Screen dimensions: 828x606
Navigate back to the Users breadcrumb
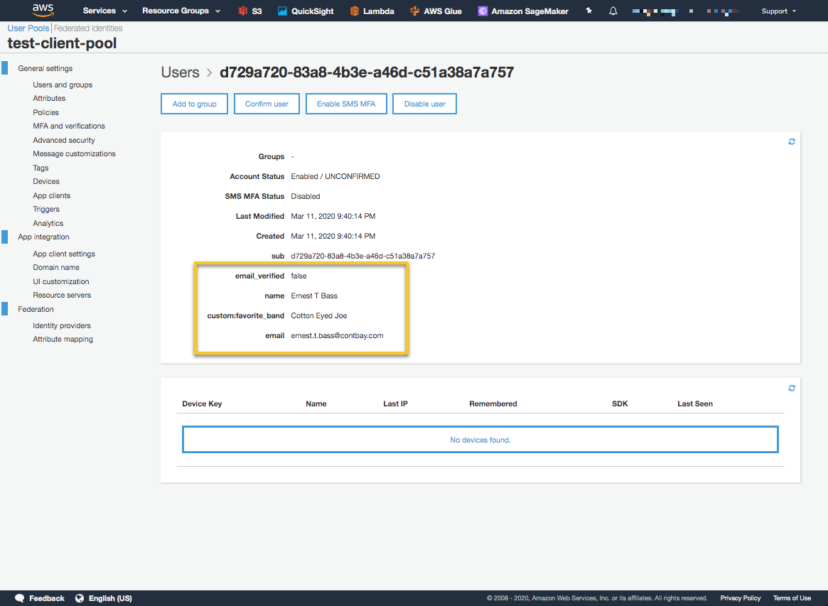pyautogui.click(x=180, y=72)
